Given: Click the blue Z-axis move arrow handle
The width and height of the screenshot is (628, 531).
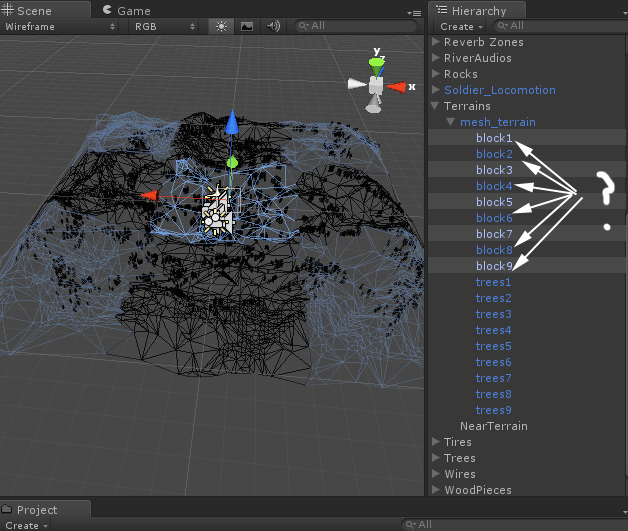Looking at the screenshot, I should click(232, 123).
